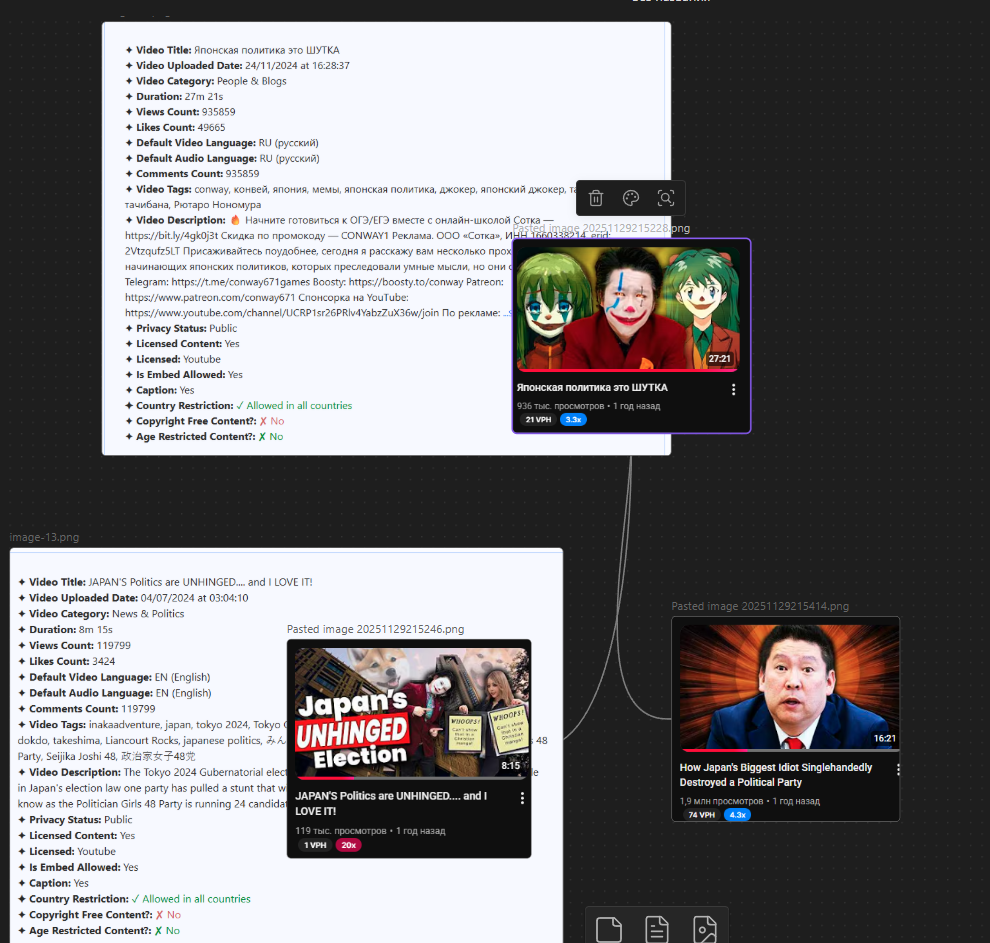Click 'Video Uploaded Date: 04/07/2024 at 03:04:10' line
The image size is (990, 943).
coord(133,598)
